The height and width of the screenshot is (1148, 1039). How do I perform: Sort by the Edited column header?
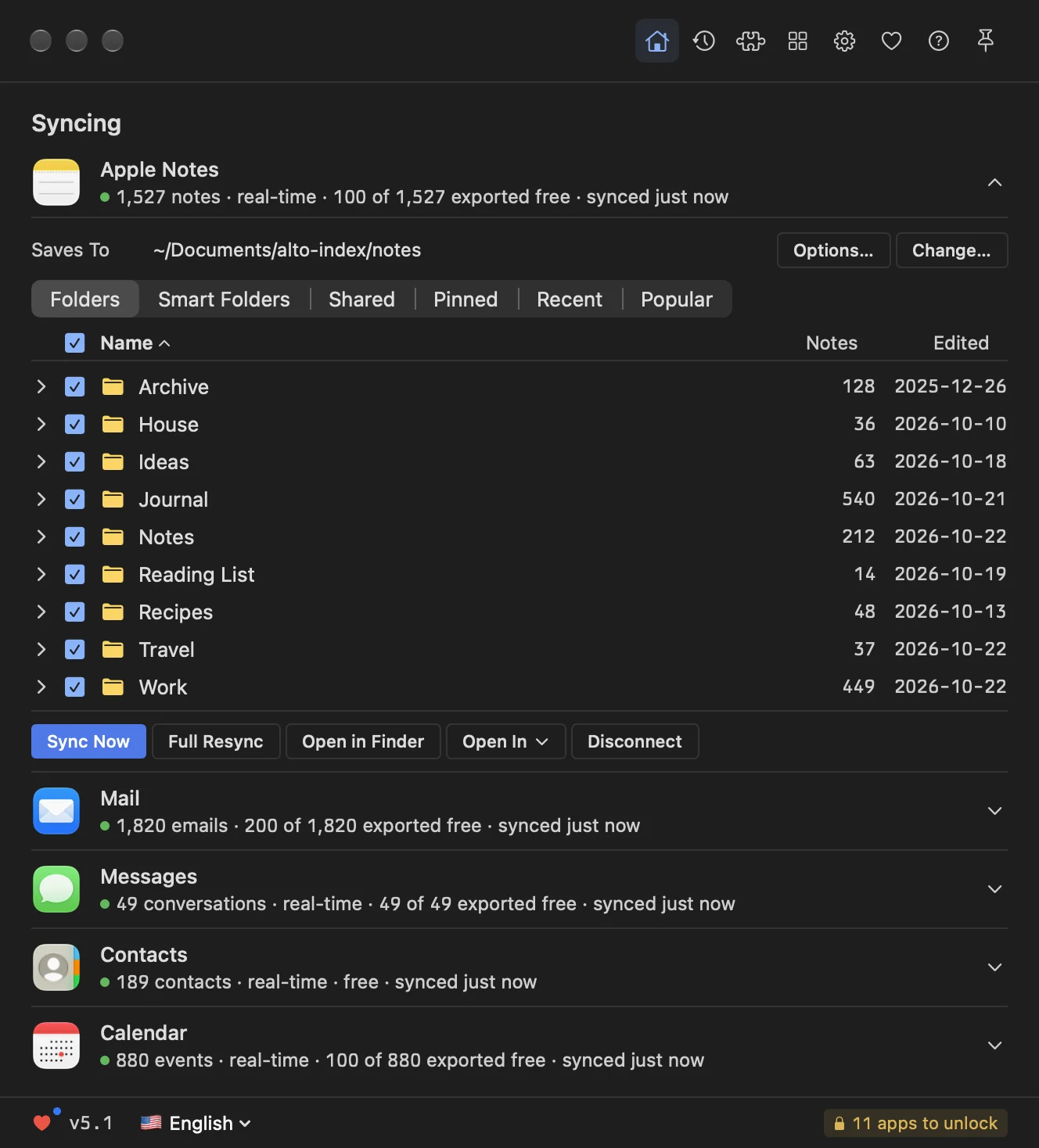tap(961, 343)
